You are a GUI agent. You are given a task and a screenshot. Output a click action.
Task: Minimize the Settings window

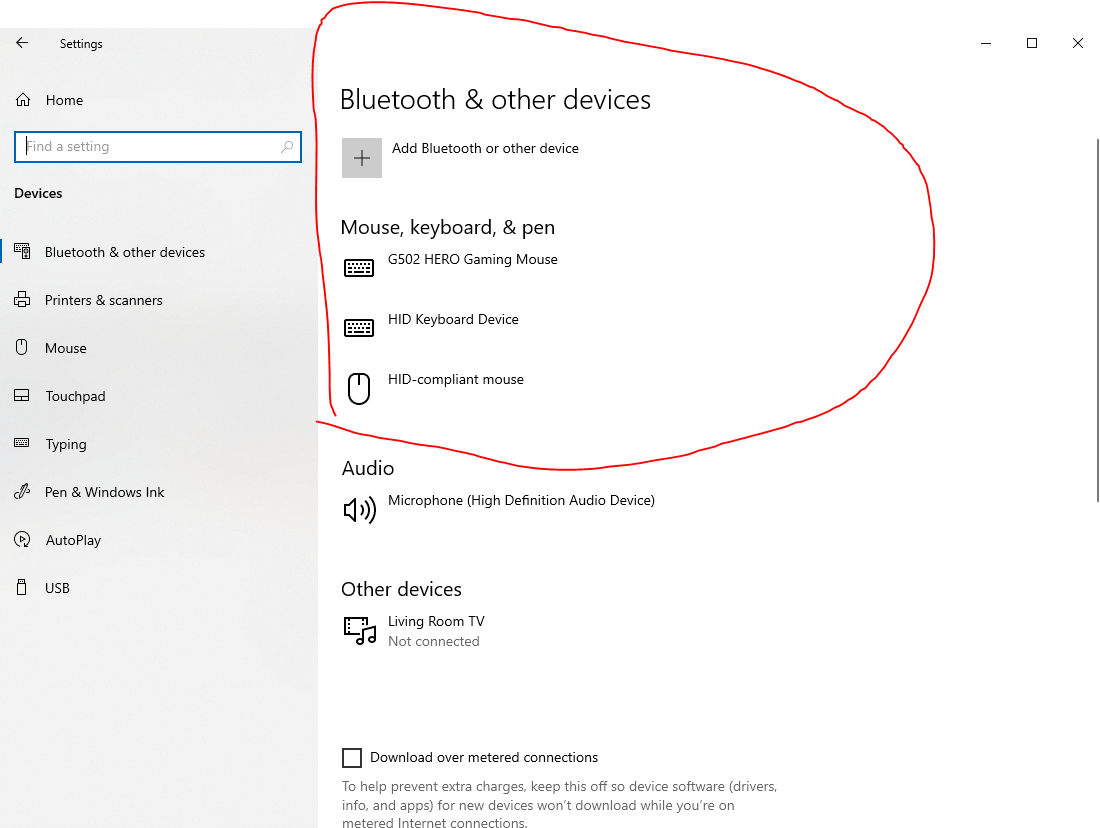click(986, 44)
